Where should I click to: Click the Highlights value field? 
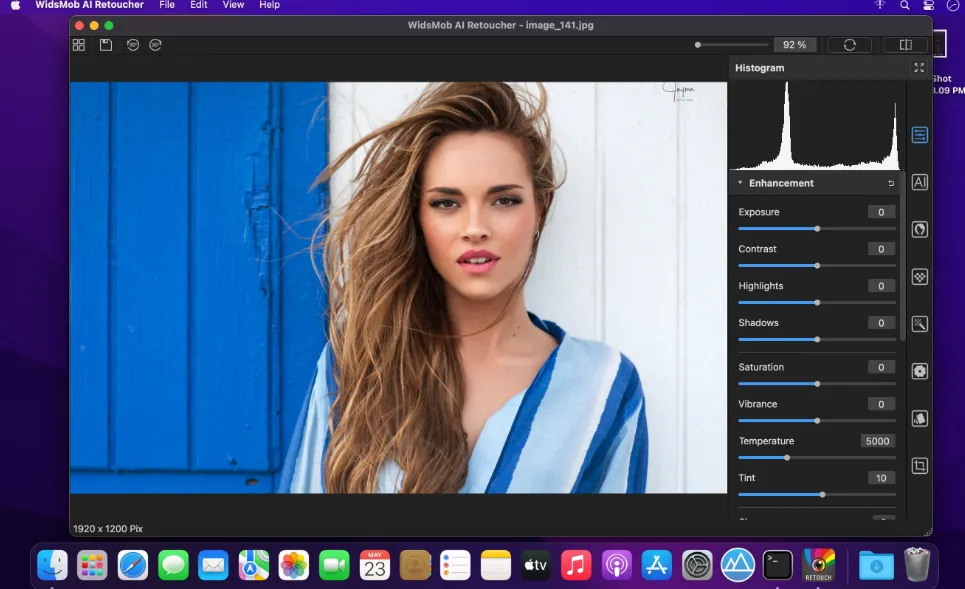pyautogui.click(x=881, y=286)
